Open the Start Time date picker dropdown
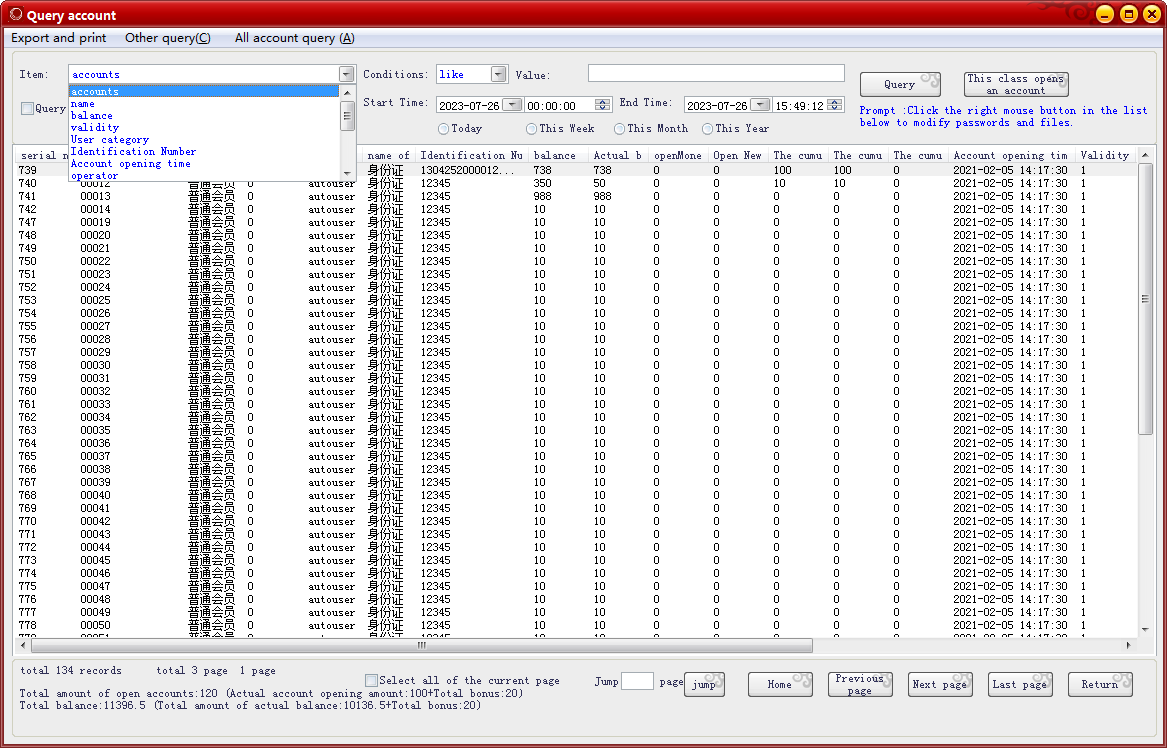This screenshot has width=1167, height=748. coord(512,105)
